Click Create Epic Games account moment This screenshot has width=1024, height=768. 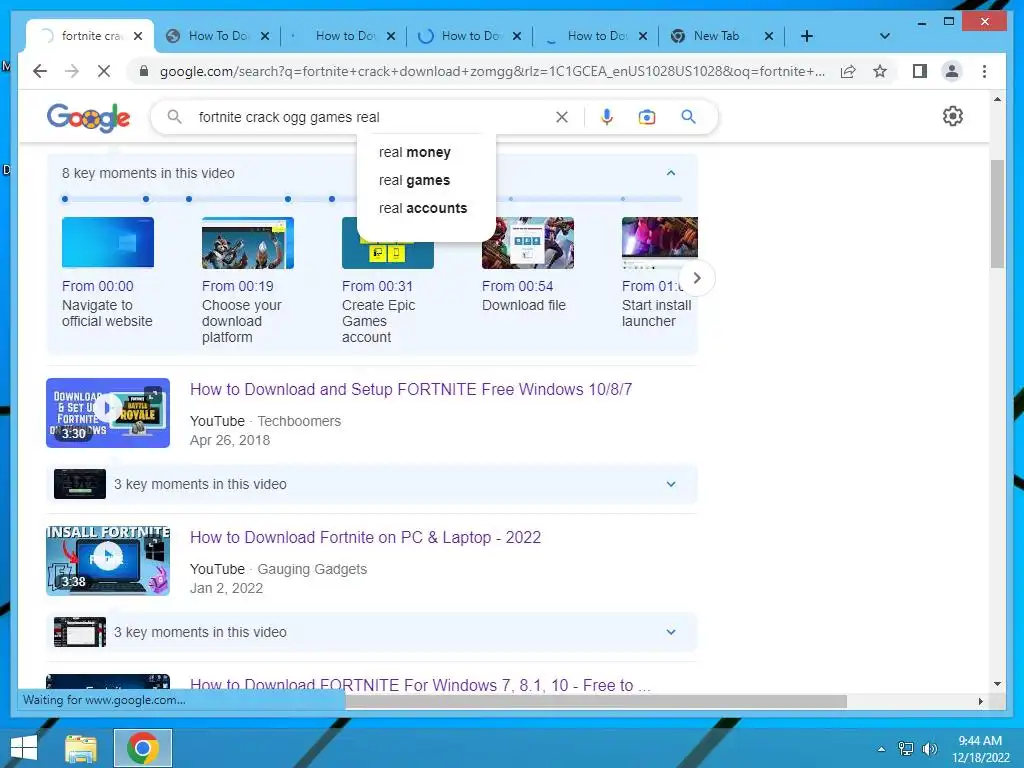[x=378, y=321]
